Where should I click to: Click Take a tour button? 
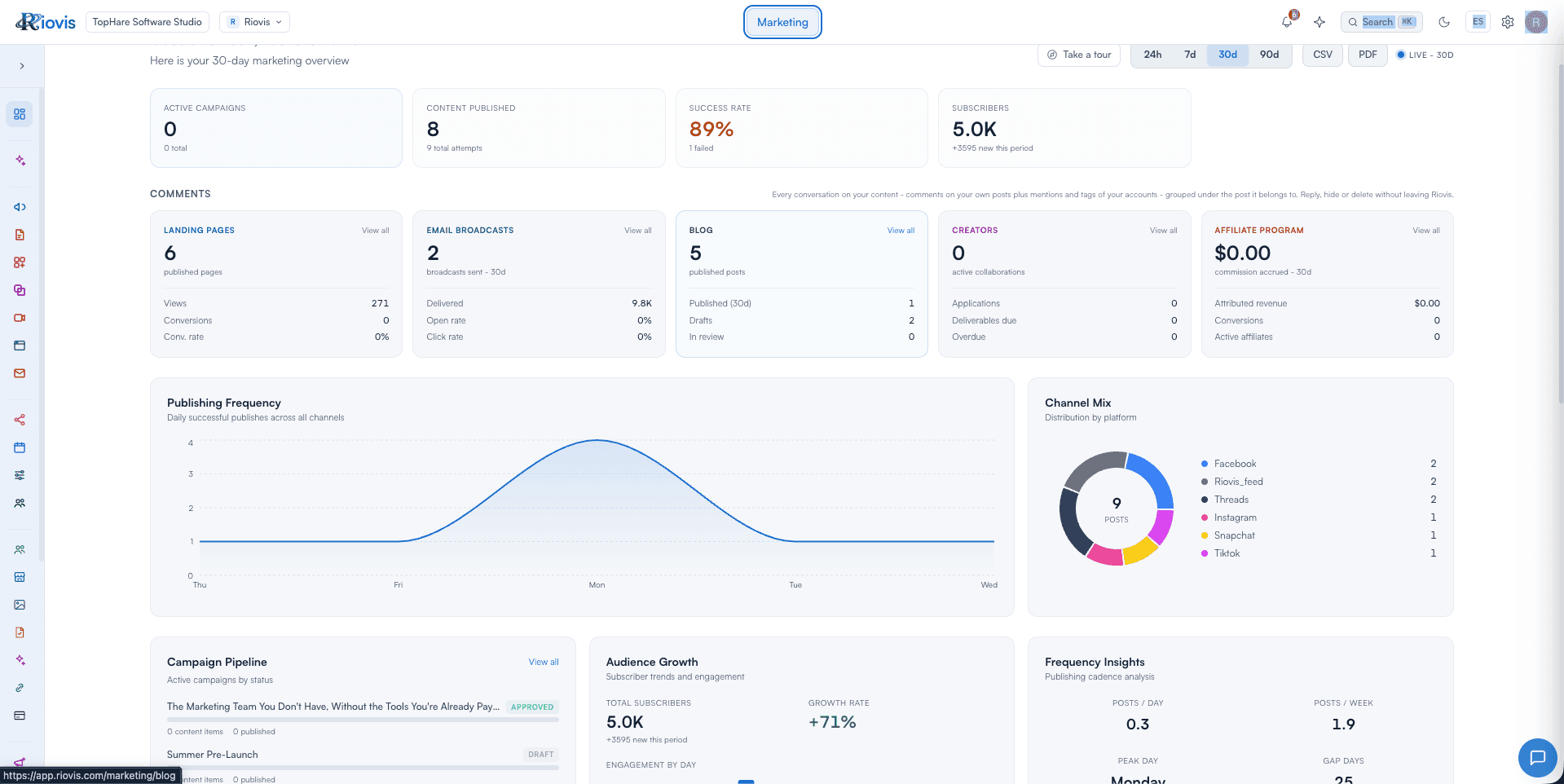tap(1079, 55)
